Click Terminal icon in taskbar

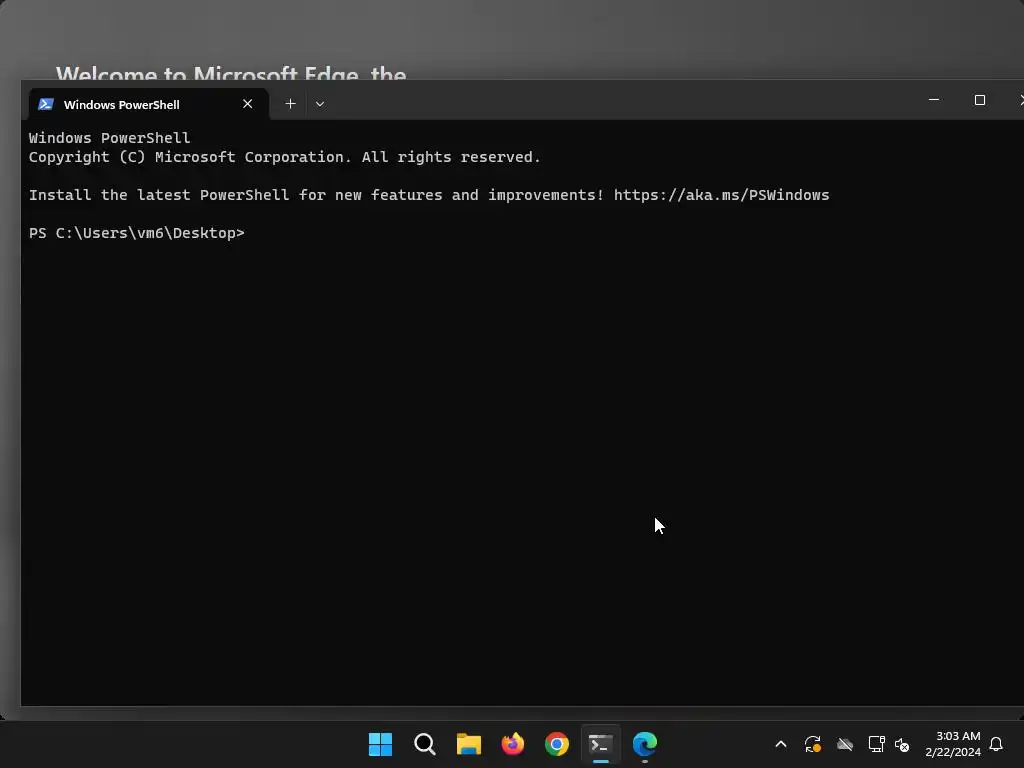tap(601, 744)
